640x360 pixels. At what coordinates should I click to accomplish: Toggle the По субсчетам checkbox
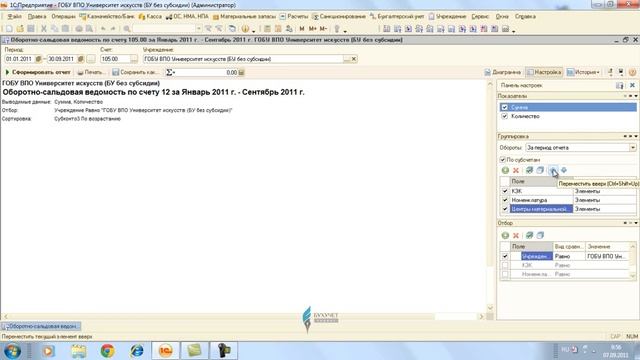(x=503, y=160)
